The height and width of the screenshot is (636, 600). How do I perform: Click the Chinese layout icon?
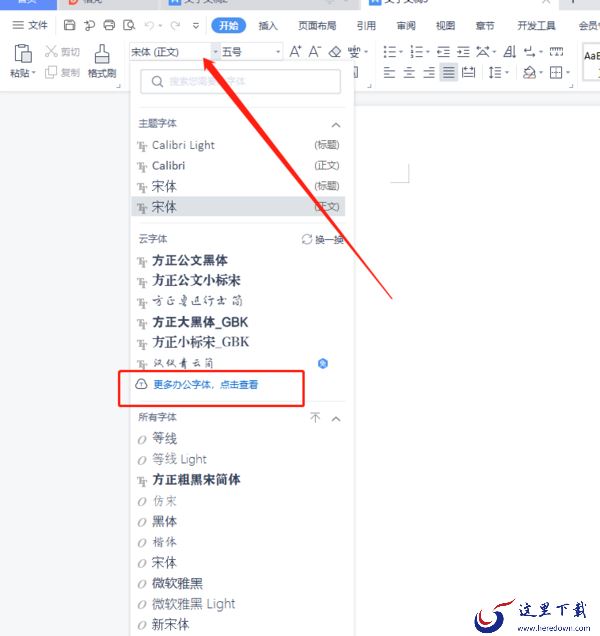click(x=483, y=52)
